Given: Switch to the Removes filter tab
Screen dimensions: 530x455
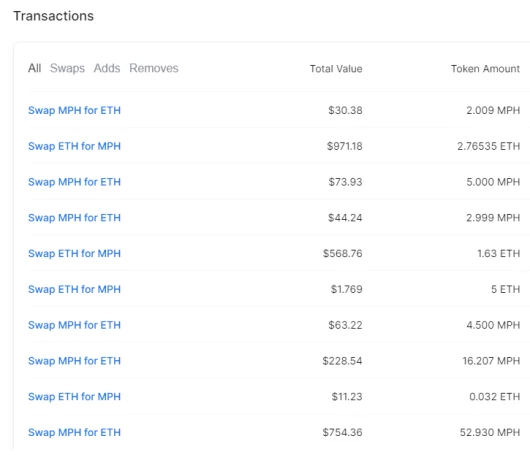Looking at the screenshot, I should pyautogui.click(x=154, y=68).
